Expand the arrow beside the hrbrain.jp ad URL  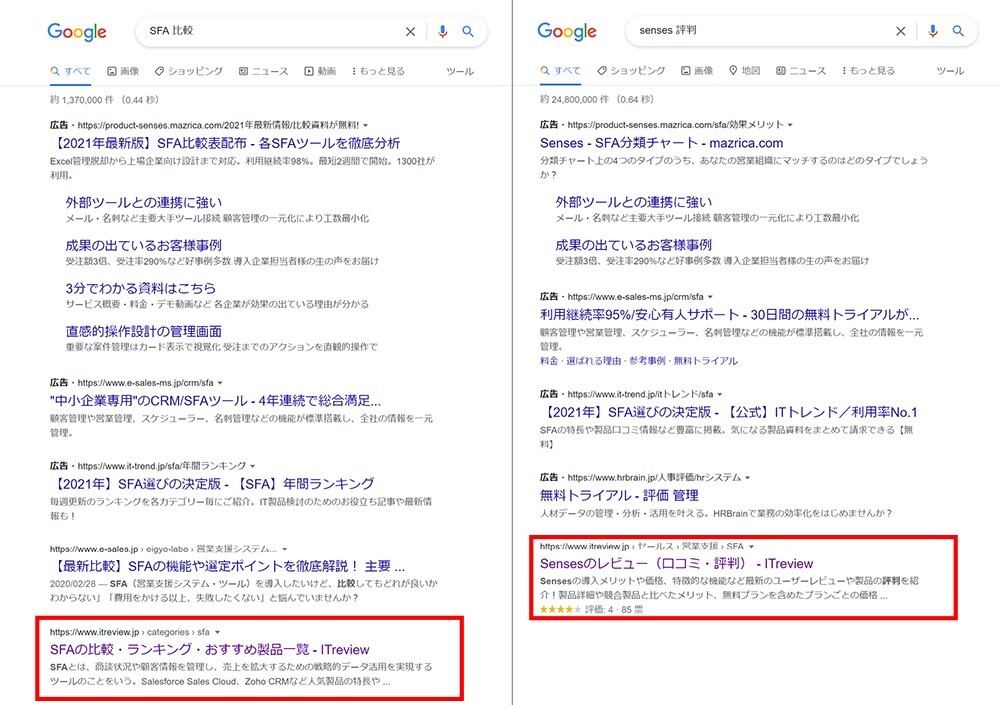pyautogui.click(x=747, y=477)
